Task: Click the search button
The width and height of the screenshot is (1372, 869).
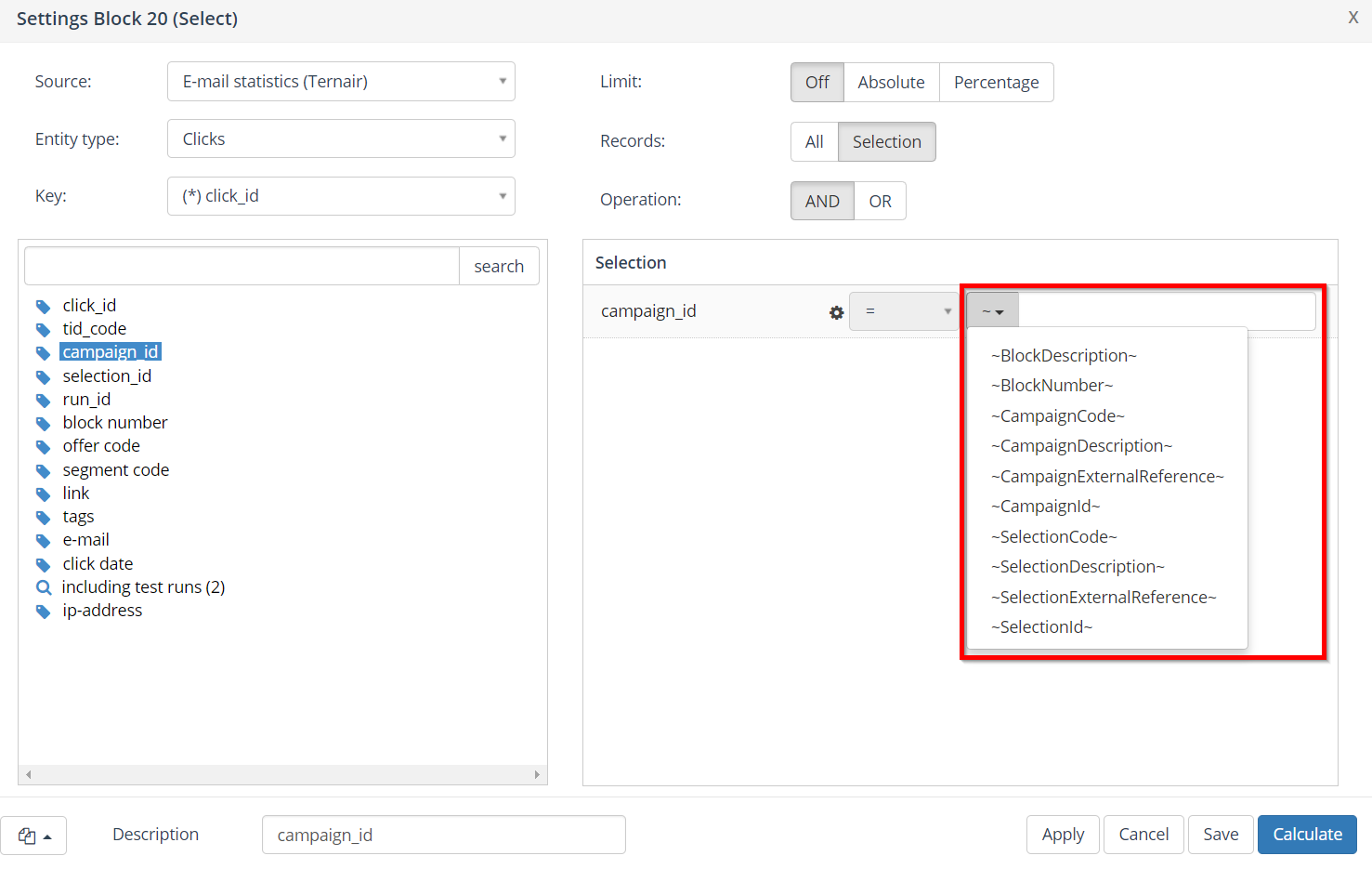Action: [499, 267]
